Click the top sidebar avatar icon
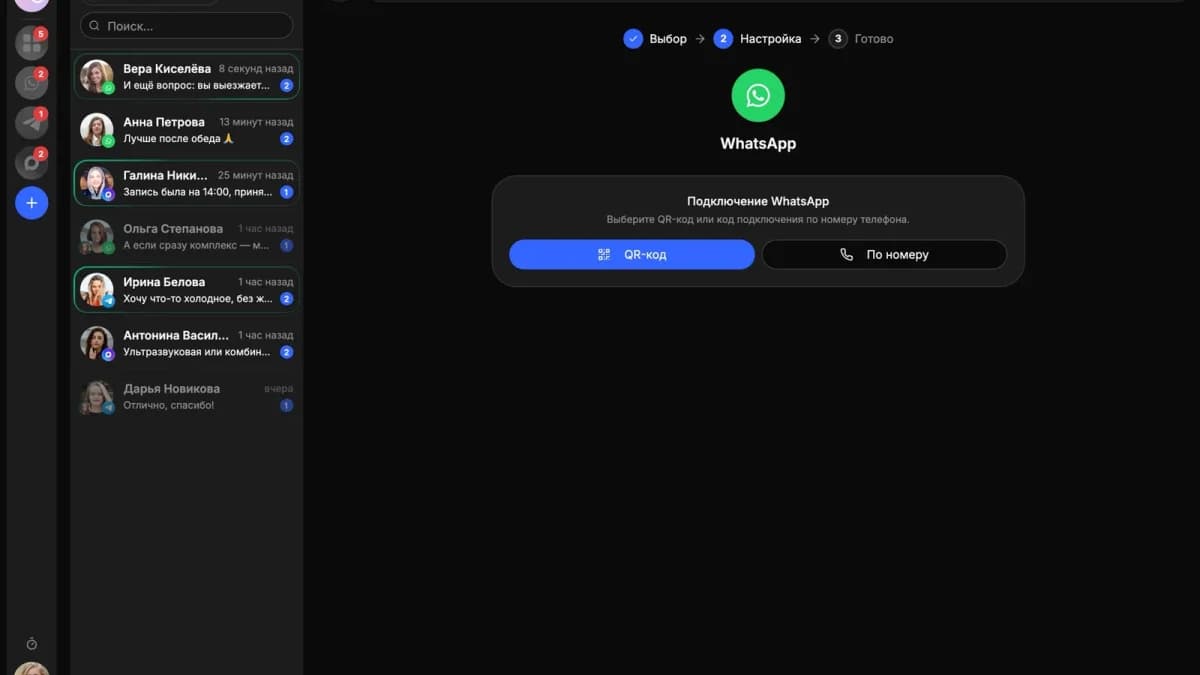The image size is (1200, 675). pos(31,4)
